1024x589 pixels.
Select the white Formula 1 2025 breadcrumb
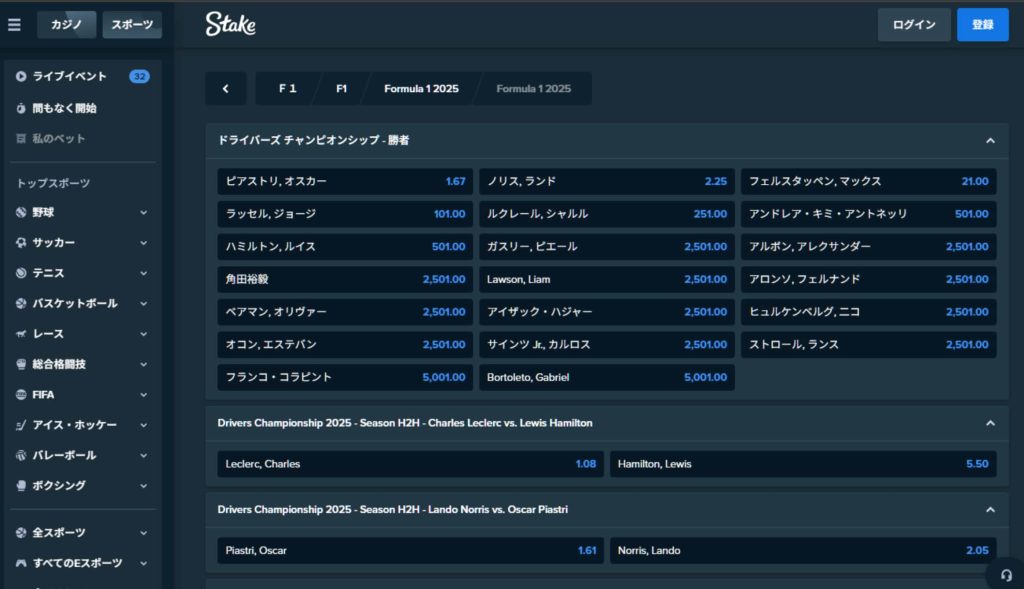click(421, 89)
